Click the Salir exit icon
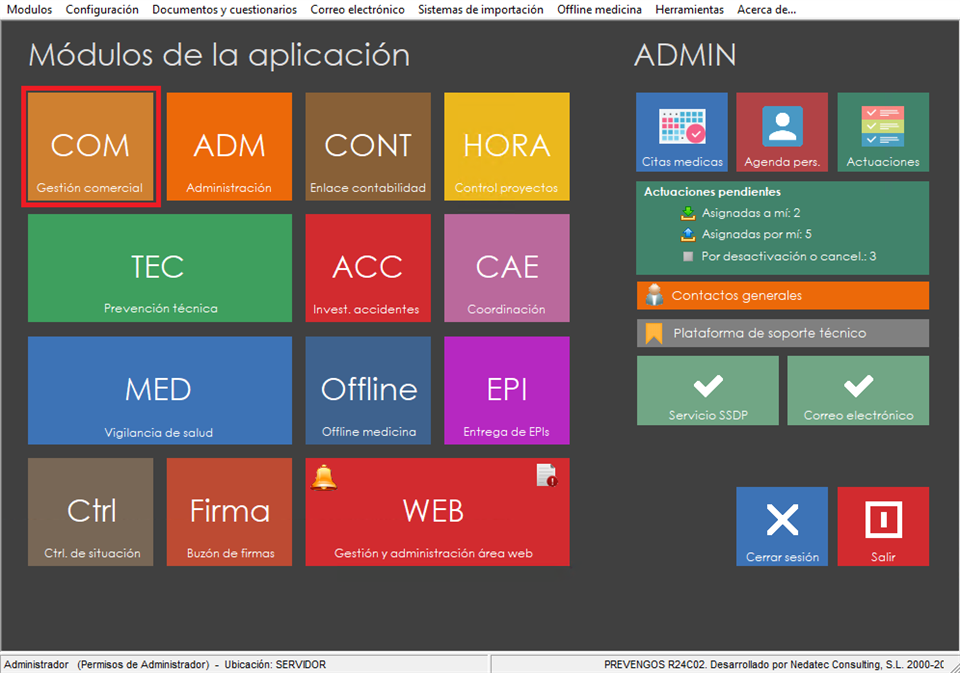The width and height of the screenshot is (960, 673). point(882,521)
